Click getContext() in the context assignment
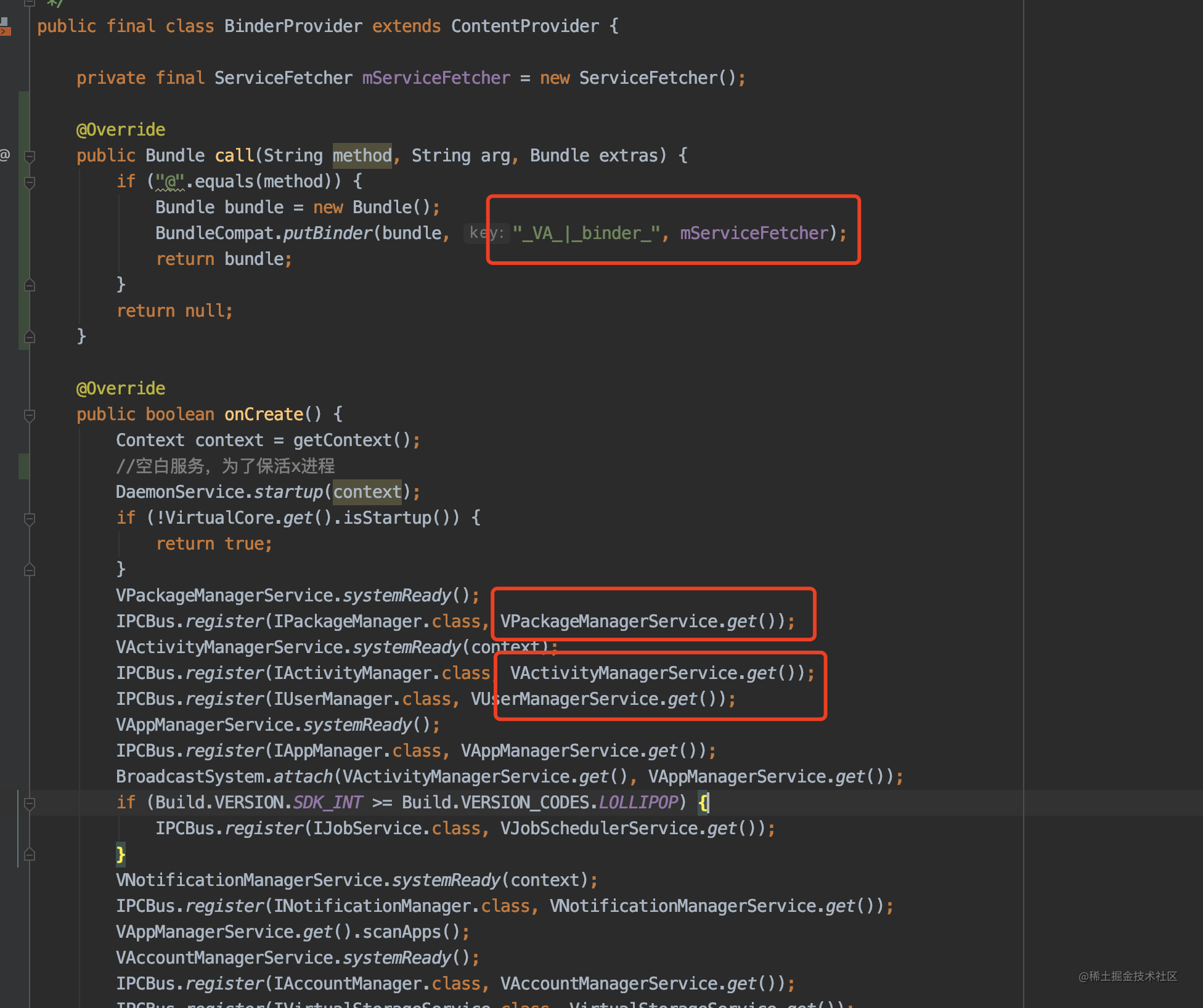This screenshot has width=1203, height=1008. coord(353,440)
